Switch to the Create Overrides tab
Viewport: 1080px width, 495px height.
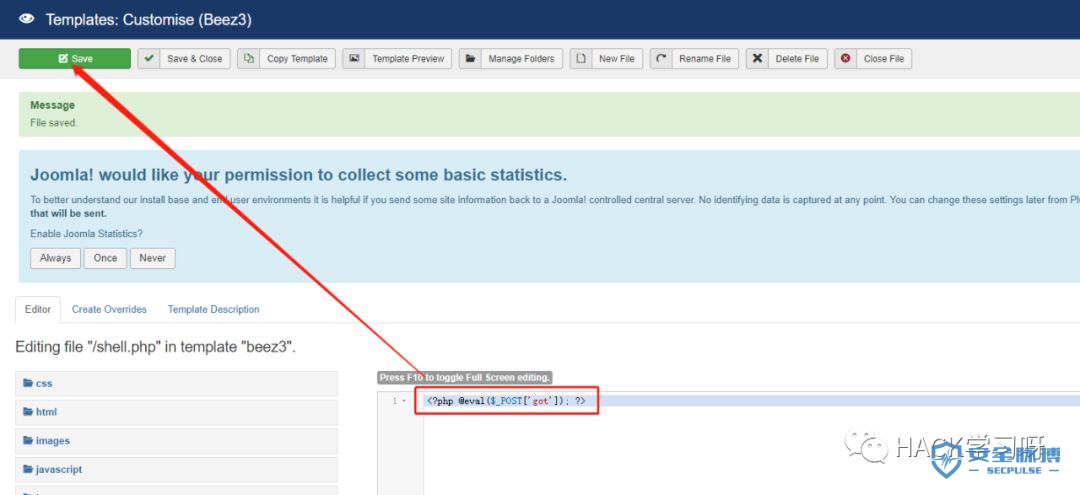click(x=110, y=309)
